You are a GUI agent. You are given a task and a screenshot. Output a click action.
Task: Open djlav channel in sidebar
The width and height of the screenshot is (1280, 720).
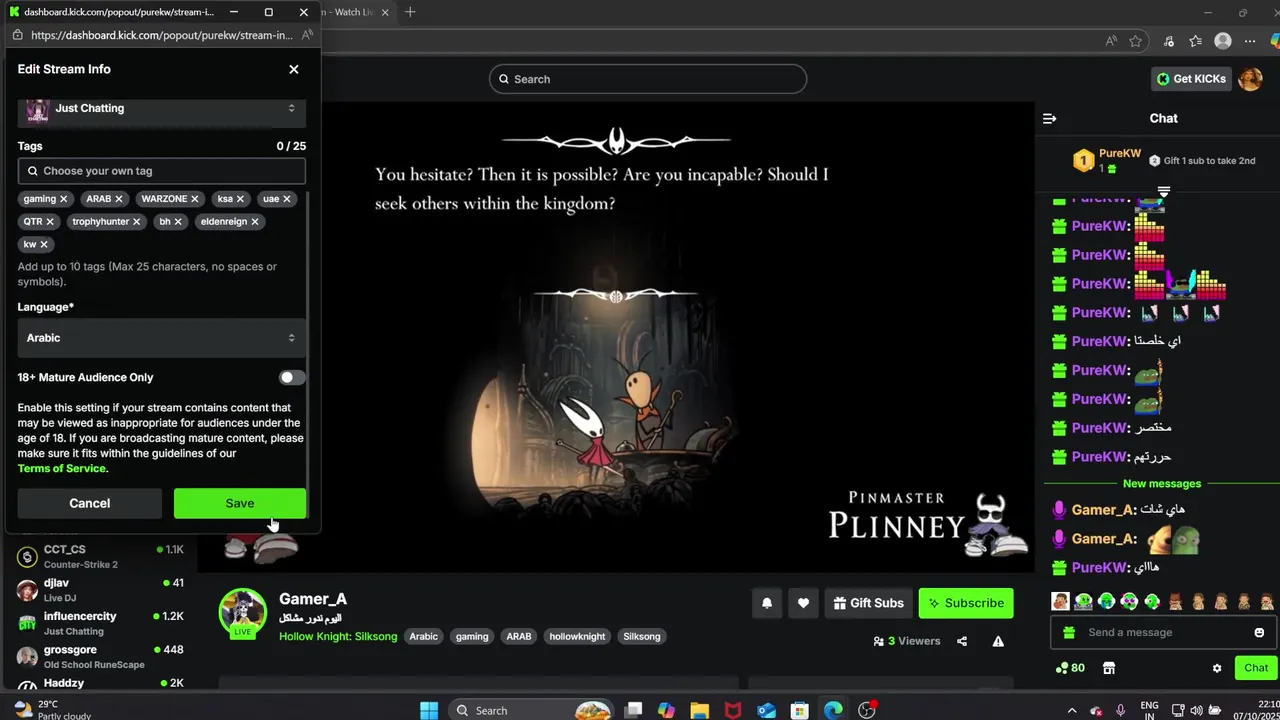coord(100,589)
